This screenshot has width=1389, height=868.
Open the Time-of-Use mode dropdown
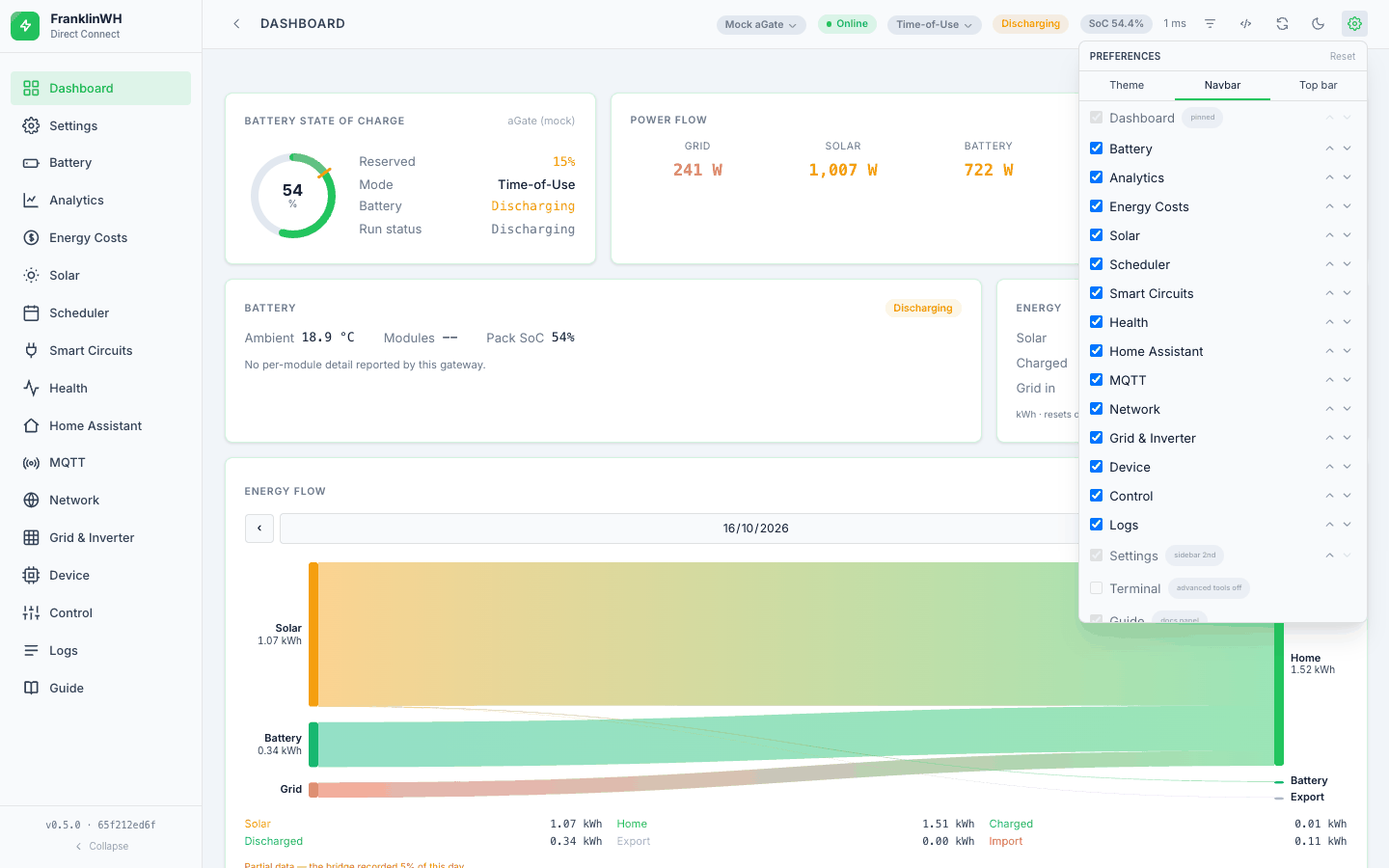pyautogui.click(x=935, y=24)
